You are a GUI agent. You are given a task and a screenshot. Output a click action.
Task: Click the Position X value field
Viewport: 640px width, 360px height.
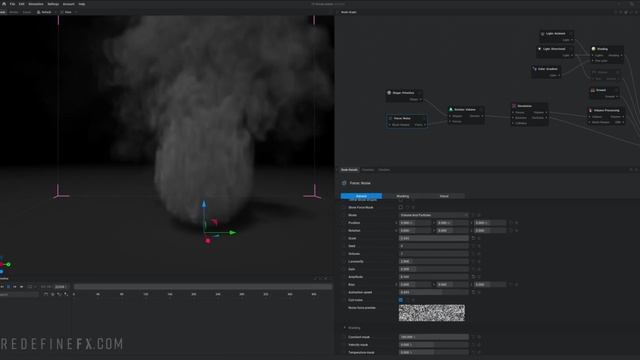415,223
